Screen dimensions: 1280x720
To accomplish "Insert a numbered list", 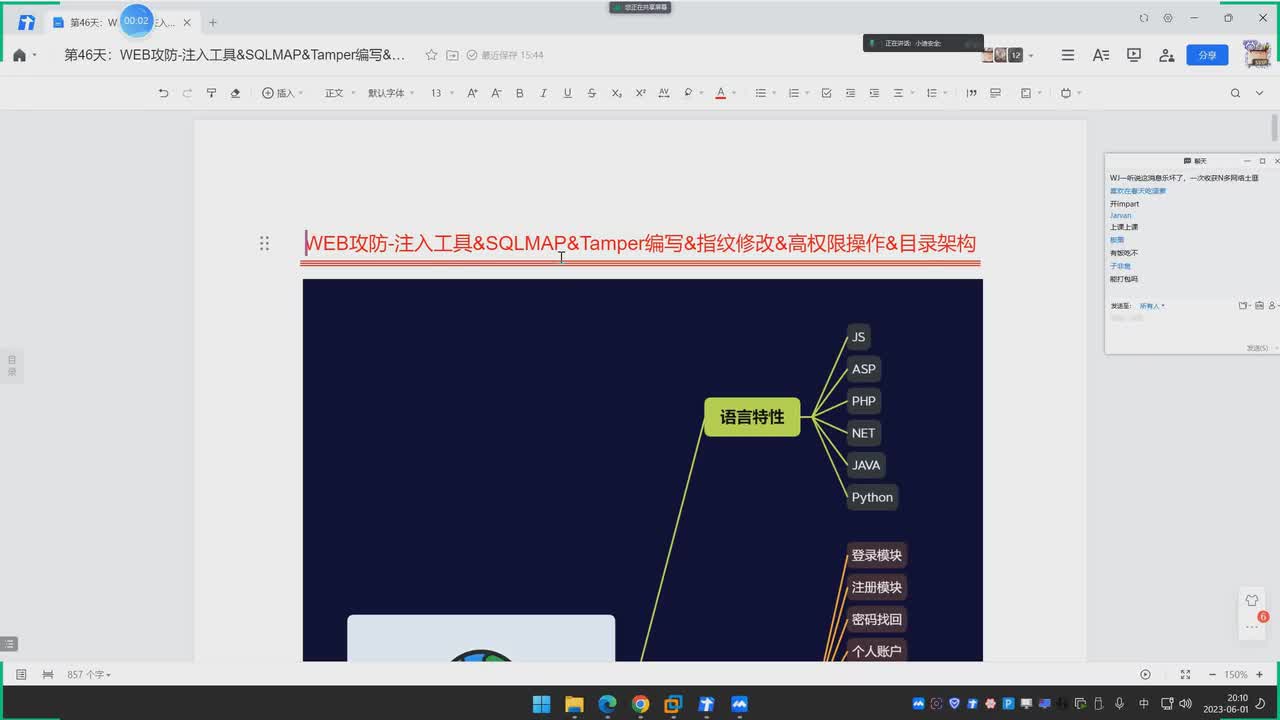I will point(794,93).
